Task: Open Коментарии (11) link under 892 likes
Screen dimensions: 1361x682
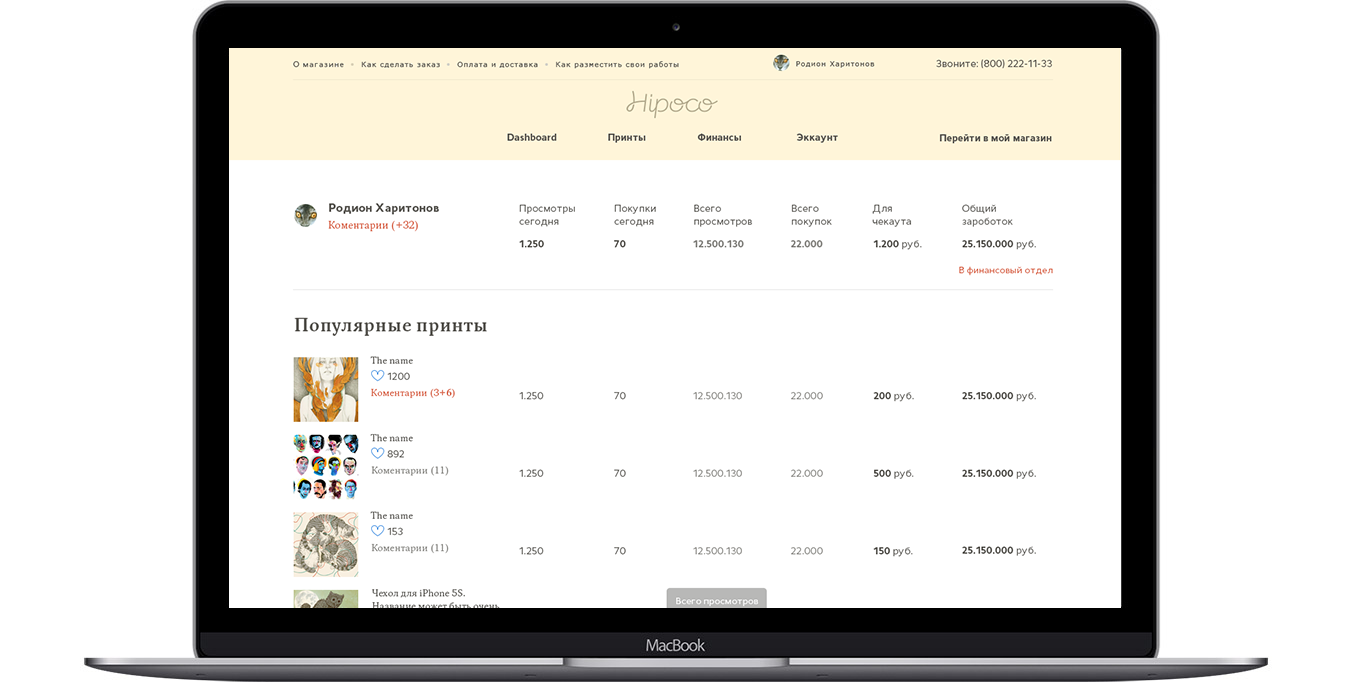Action: [410, 470]
